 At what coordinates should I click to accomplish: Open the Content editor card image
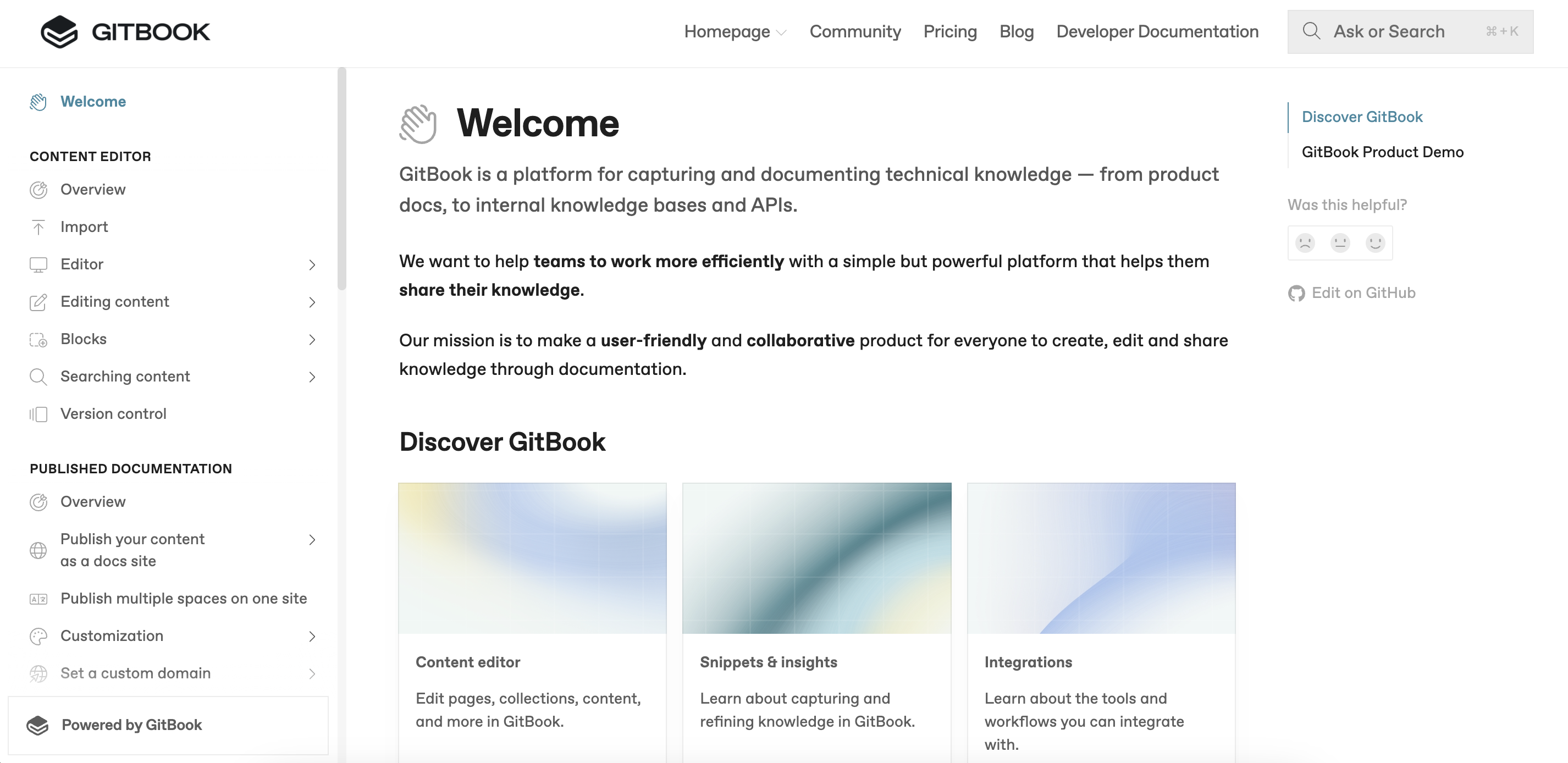point(532,558)
